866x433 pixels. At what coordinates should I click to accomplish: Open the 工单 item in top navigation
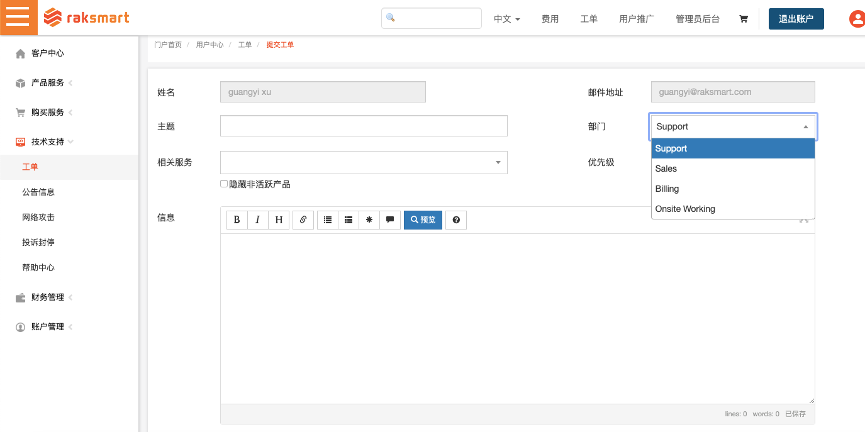pos(589,19)
